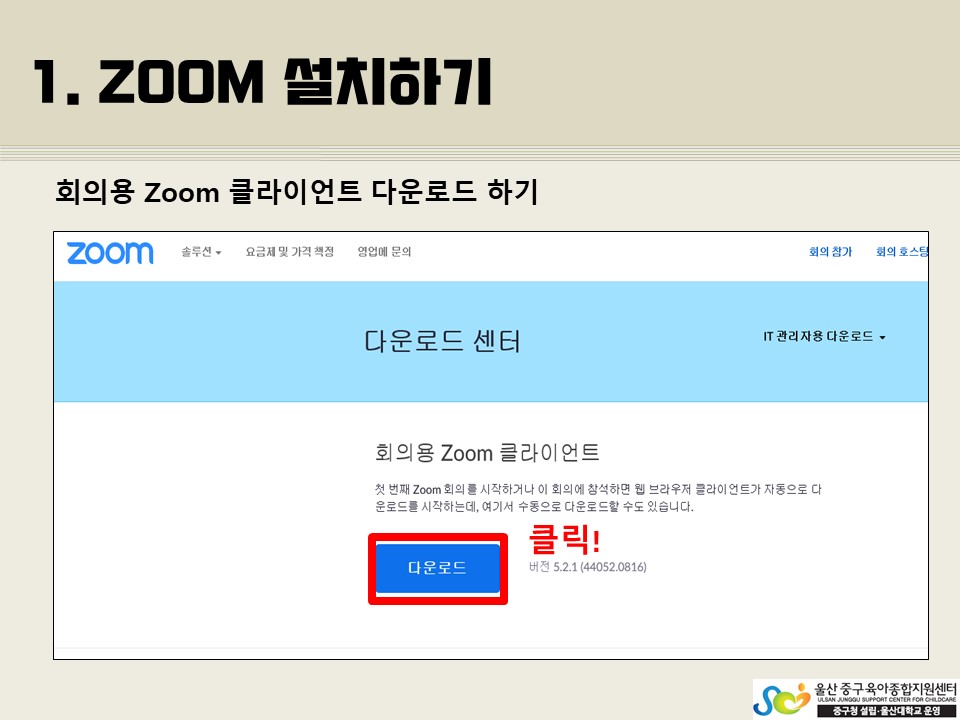The height and width of the screenshot is (720, 960).
Task: Expand the 솔루션 dropdown menu
Action: (201, 252)
